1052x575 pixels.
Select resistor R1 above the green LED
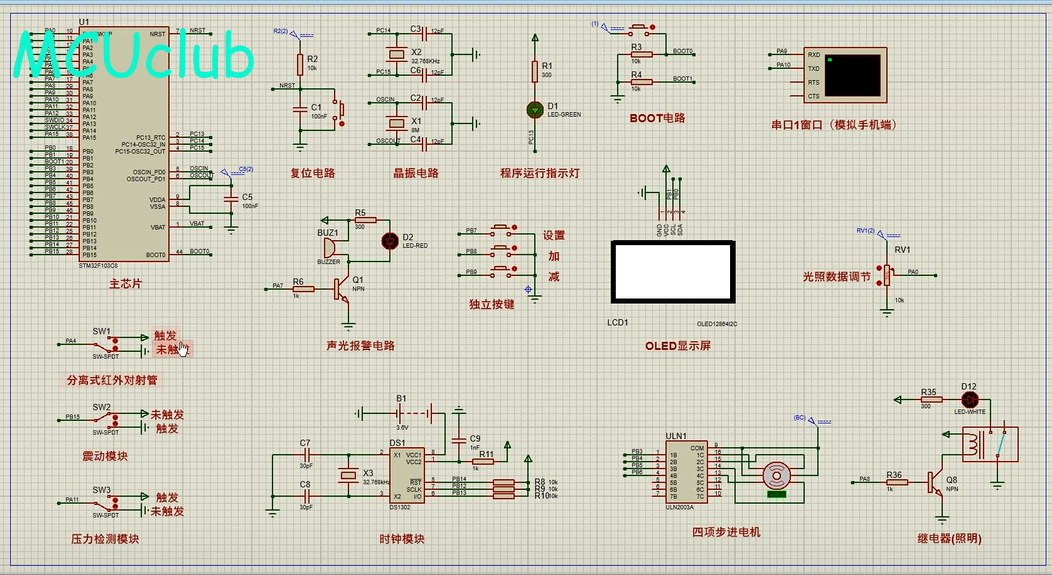point(535,71)
